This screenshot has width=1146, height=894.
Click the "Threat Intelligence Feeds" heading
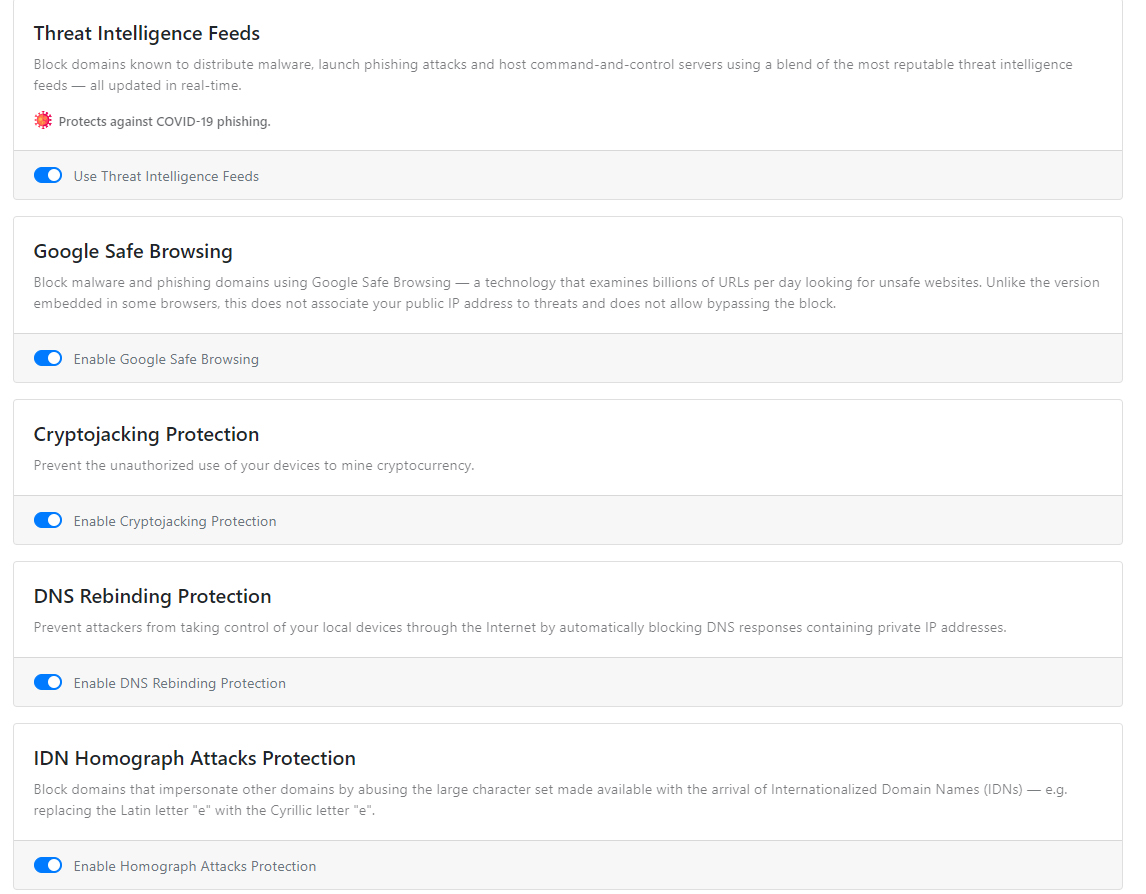click(x=147, y=33)
